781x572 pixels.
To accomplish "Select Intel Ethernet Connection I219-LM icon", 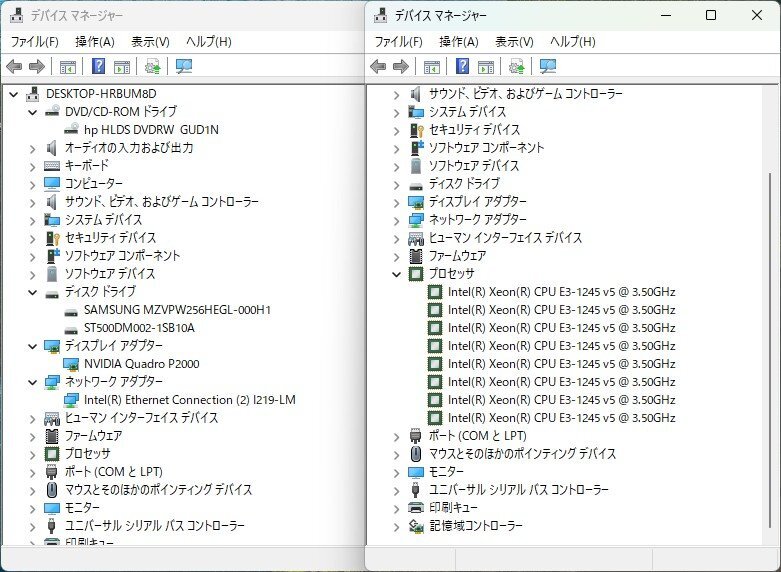I will (x=71, y=400).
